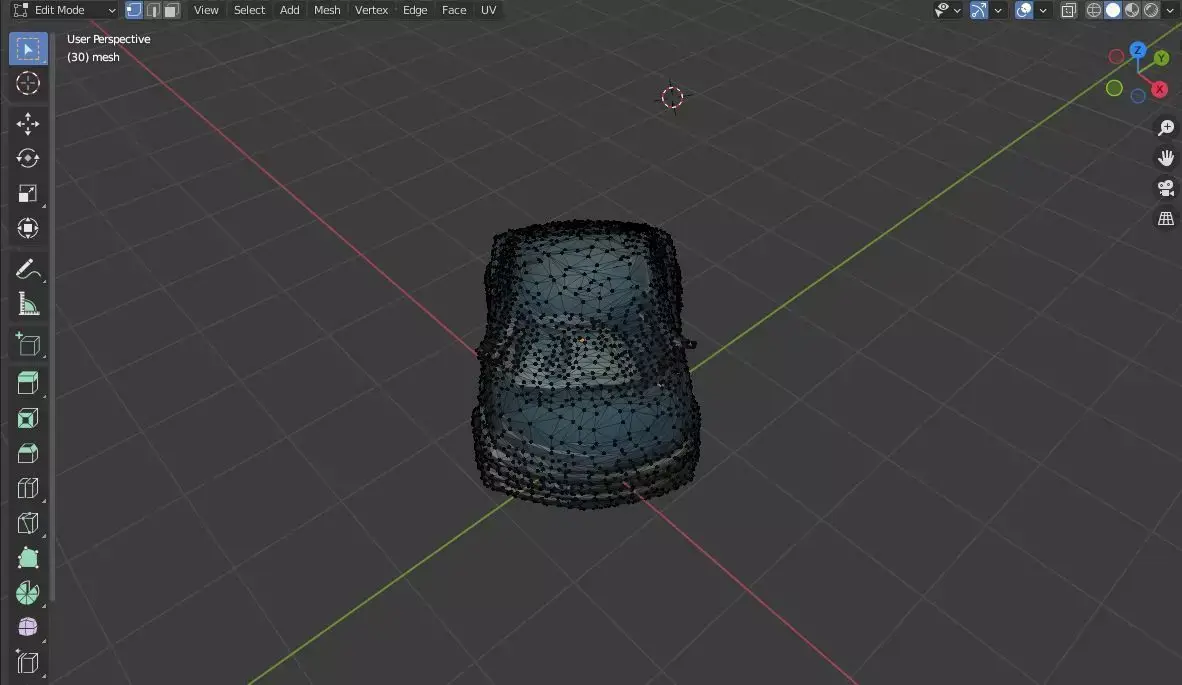Choose the Rotate tool

point(28,158)
